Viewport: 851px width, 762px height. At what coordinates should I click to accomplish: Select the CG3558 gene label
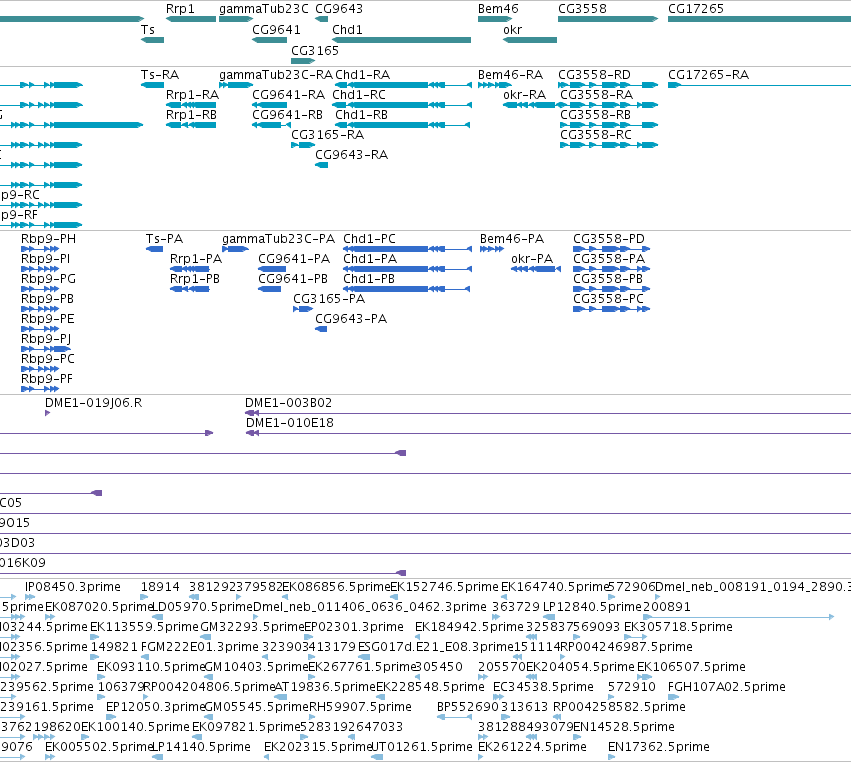point(582,9)
